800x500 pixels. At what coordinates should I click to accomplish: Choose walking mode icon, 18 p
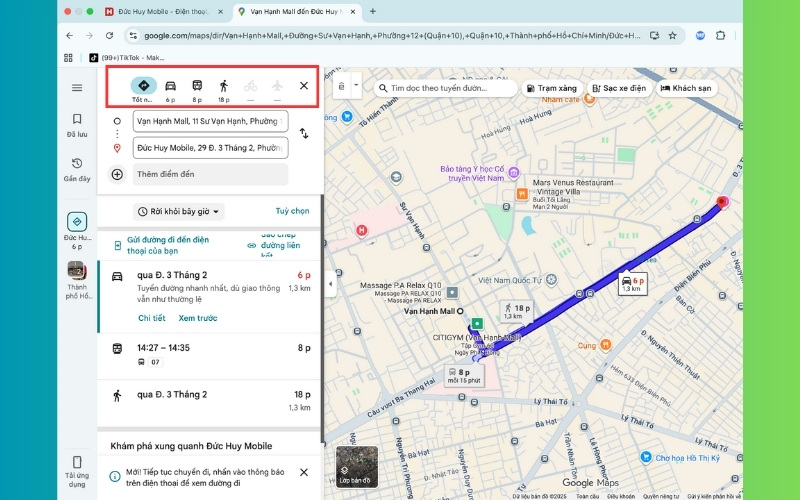coord(223,86)
